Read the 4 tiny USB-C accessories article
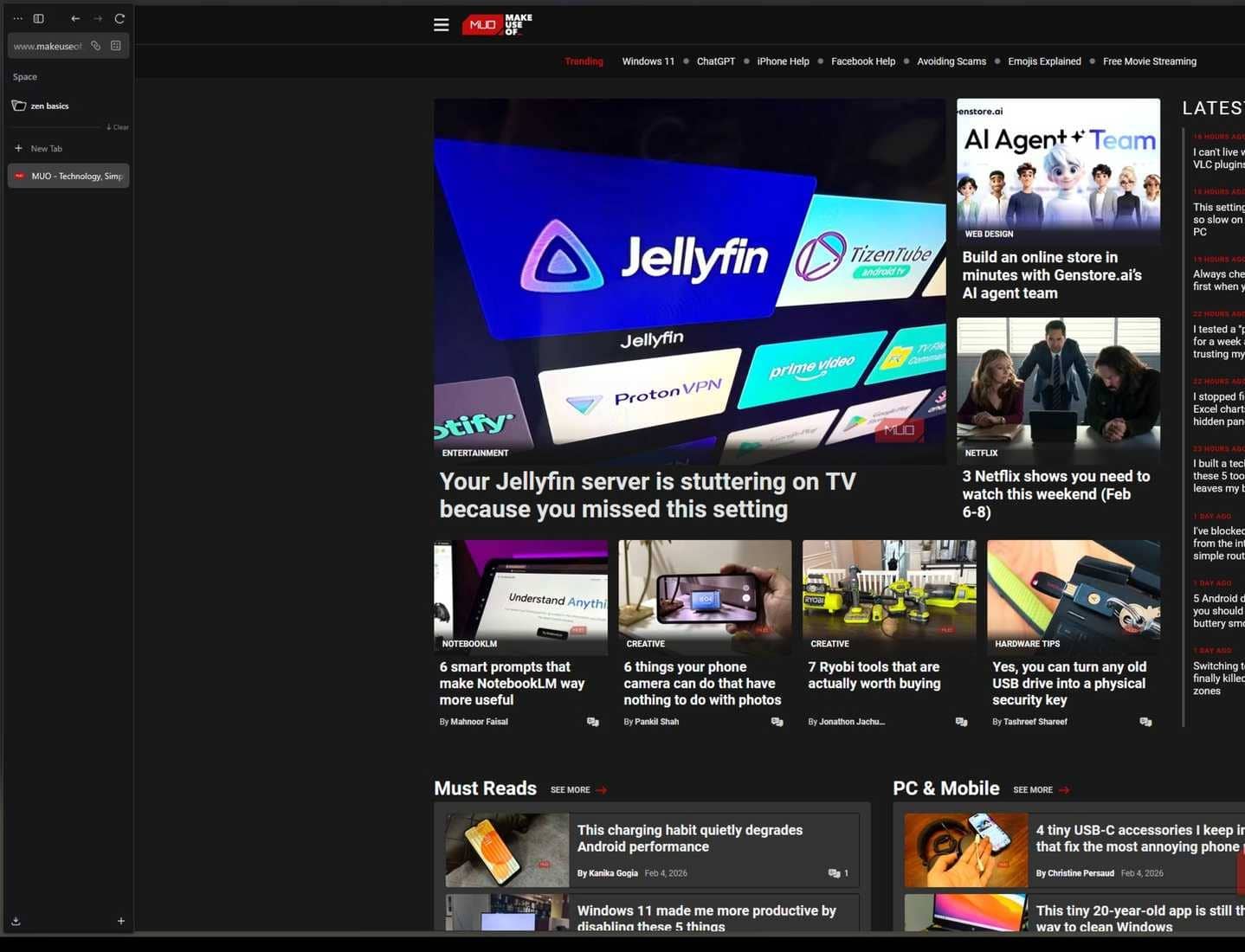The height and width of the screenshot is (952, 1245). (x=1140, y=839)
